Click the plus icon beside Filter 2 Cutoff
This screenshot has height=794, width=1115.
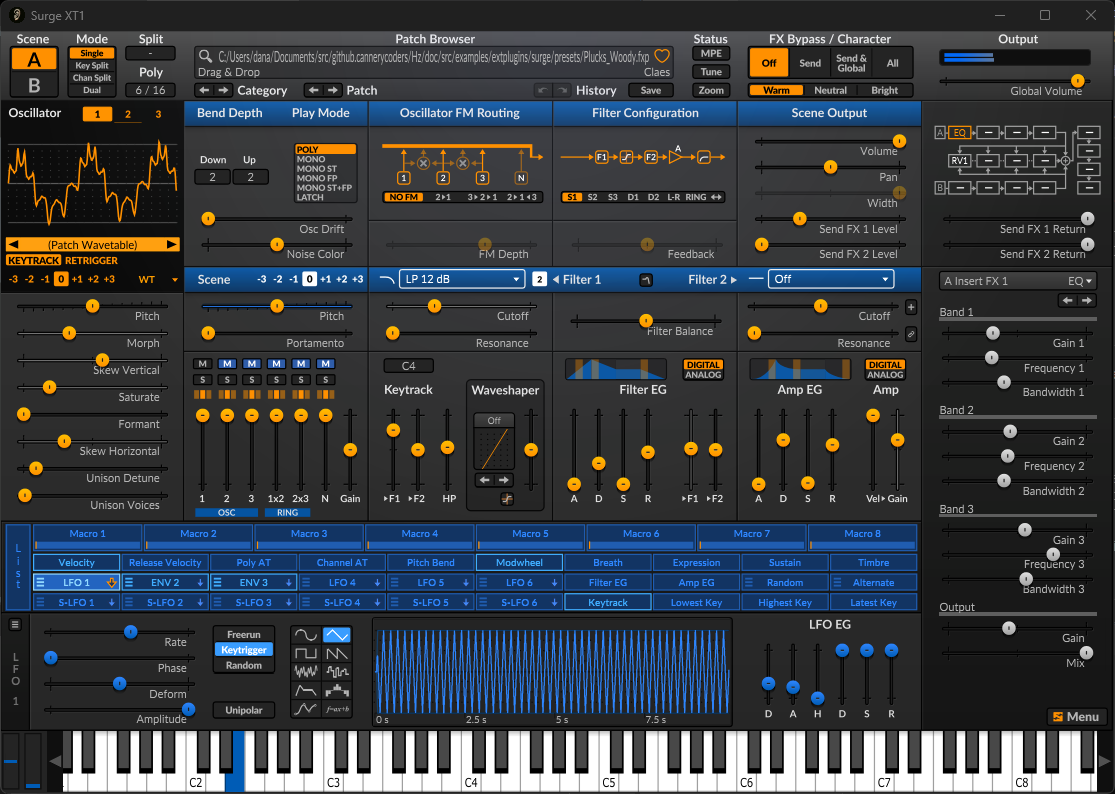pos(911,308)
